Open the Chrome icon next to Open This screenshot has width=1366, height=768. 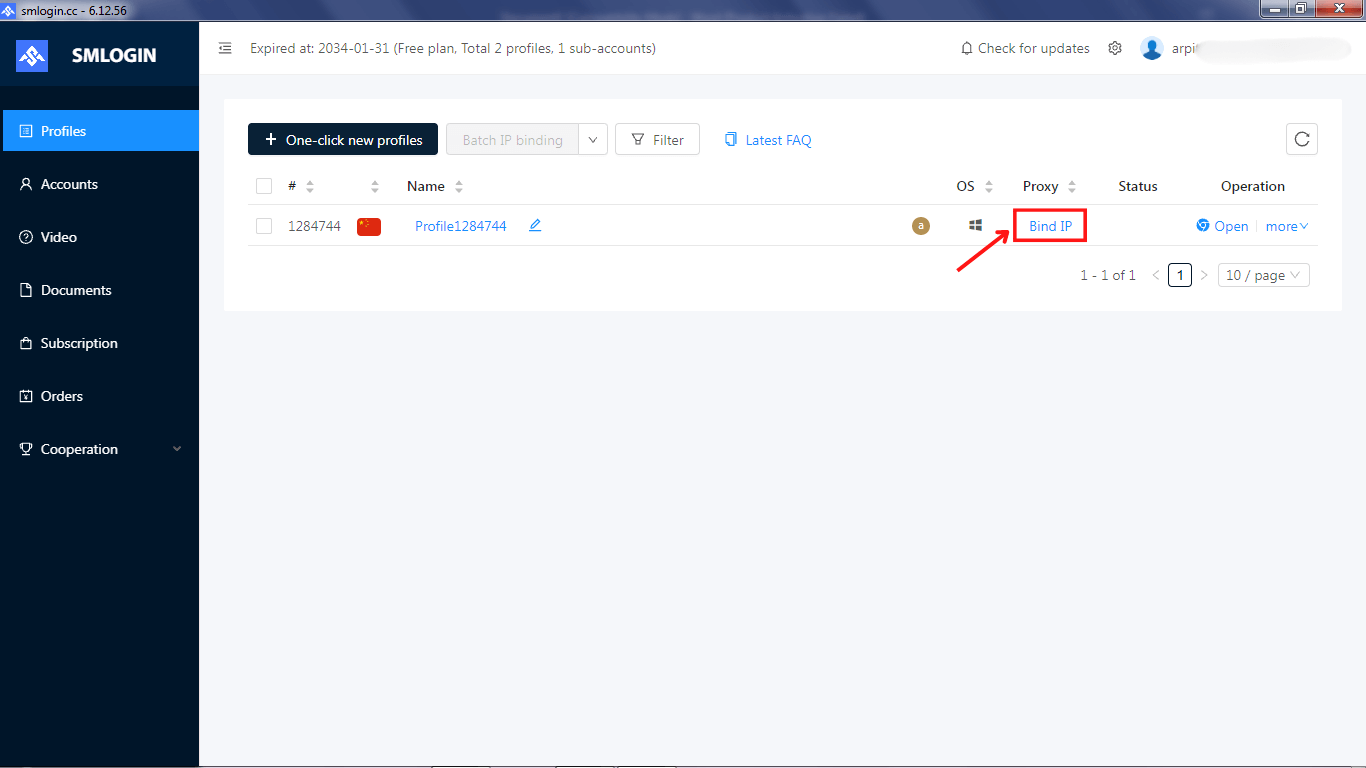coord(1202,225)
